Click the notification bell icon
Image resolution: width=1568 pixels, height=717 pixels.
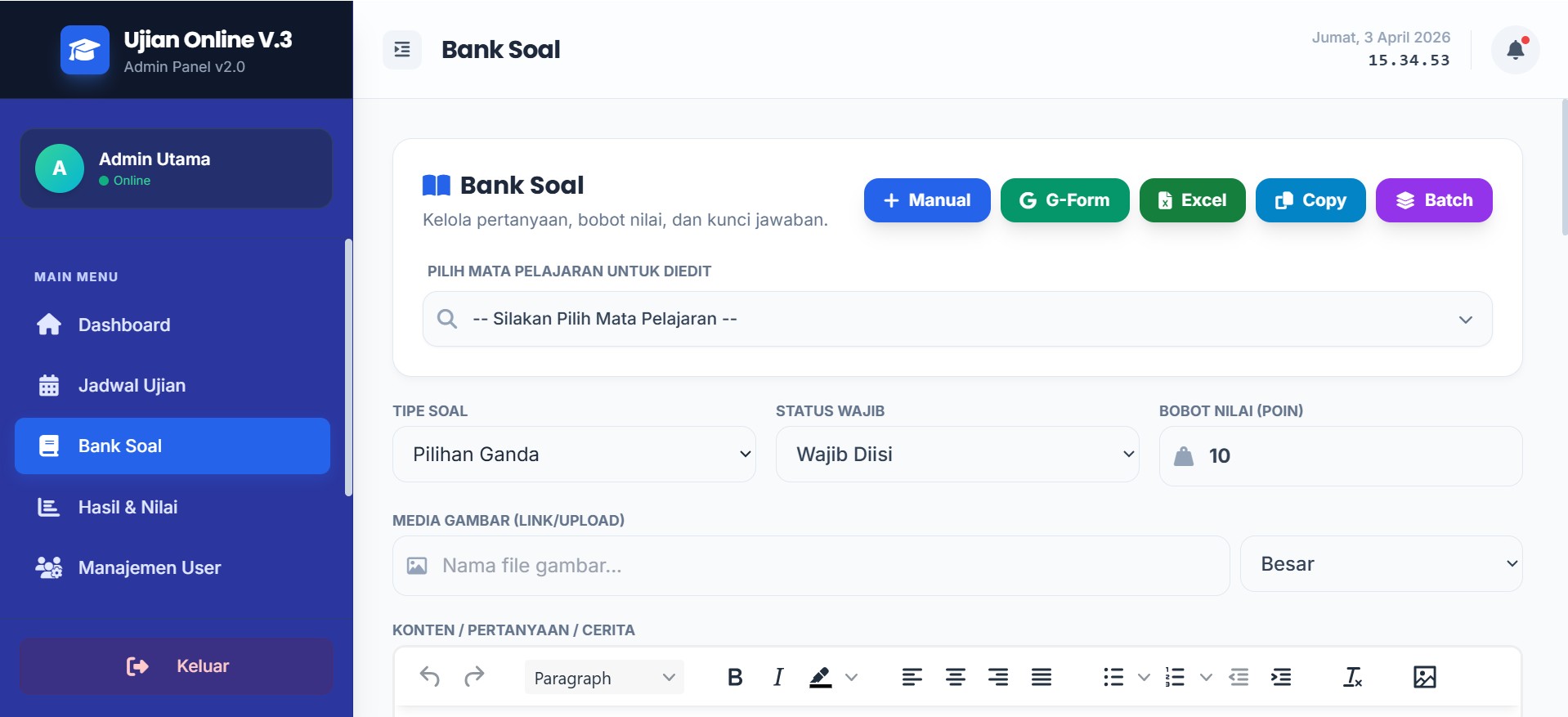[1515, 50]
